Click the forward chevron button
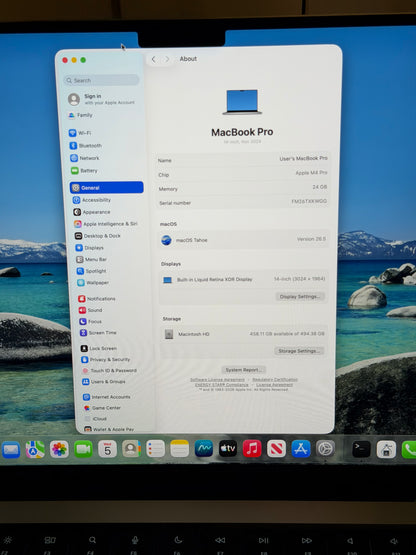 [x=167, y=59]
